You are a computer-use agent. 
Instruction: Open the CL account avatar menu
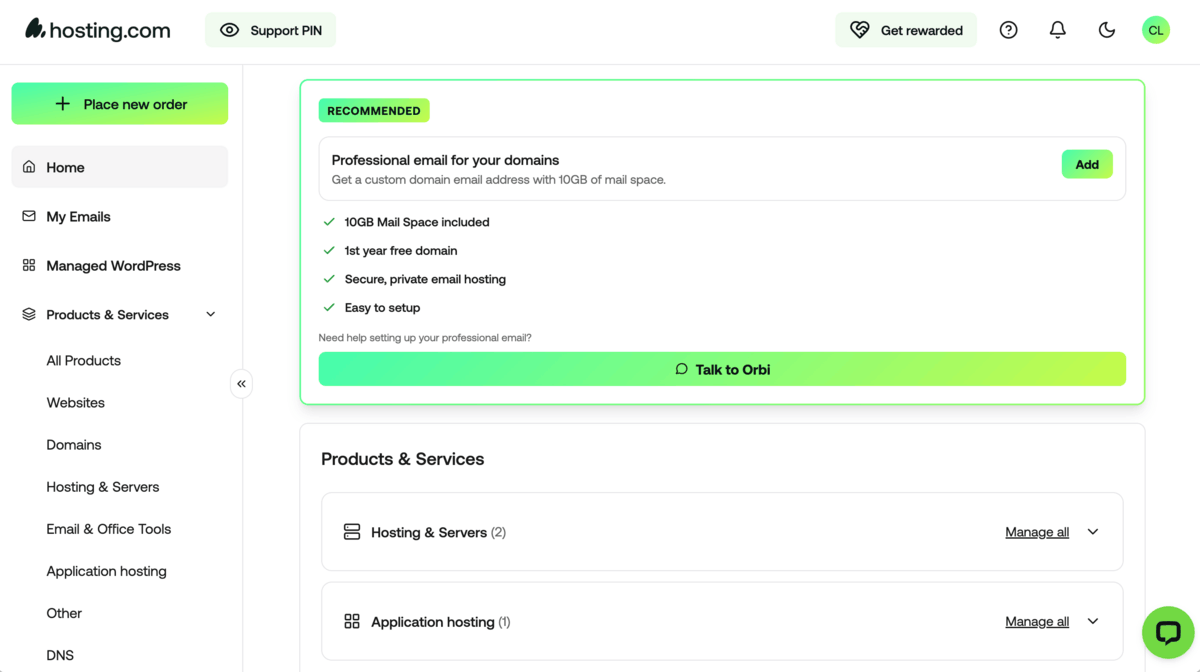(1155, 30)
